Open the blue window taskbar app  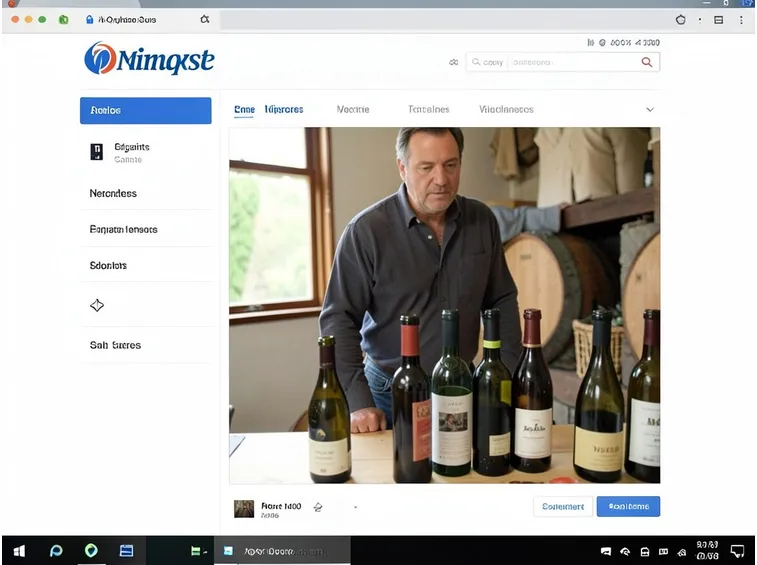126,551
